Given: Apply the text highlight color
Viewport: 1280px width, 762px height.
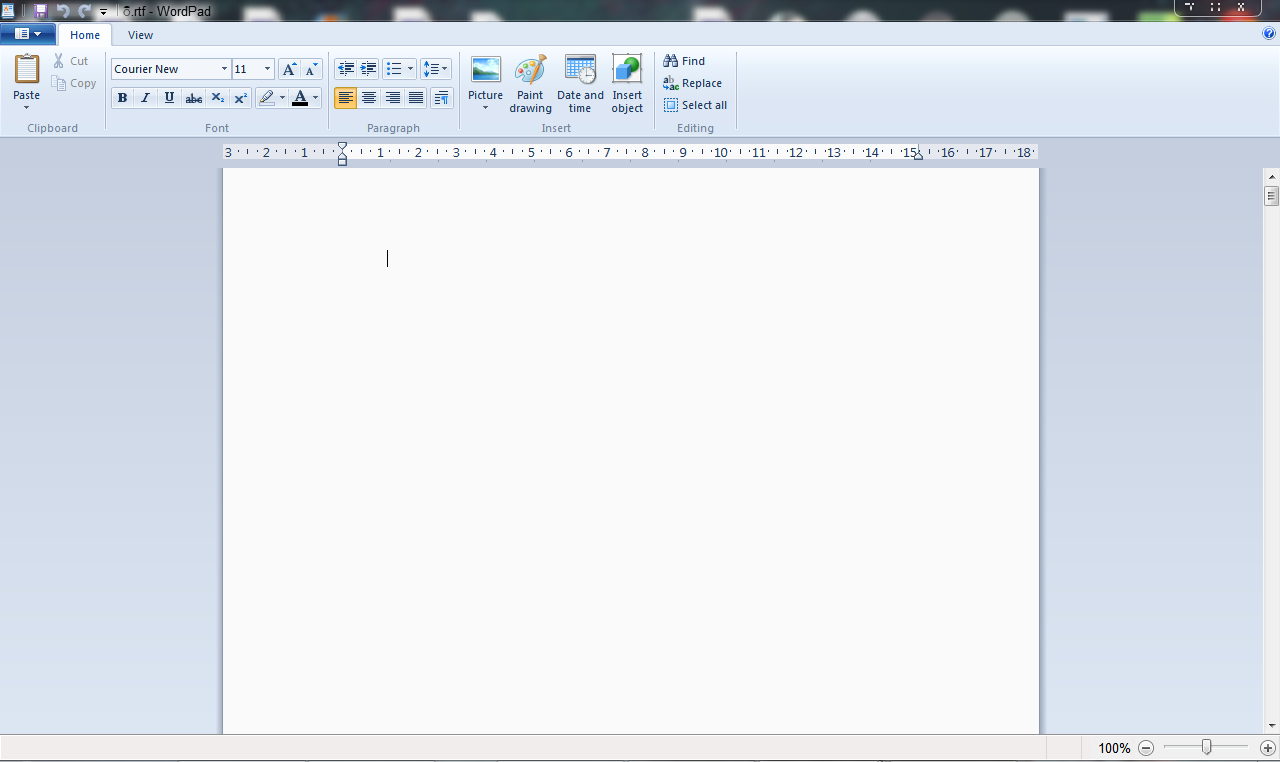Looking at the screenshot, I should click(266, 98).
